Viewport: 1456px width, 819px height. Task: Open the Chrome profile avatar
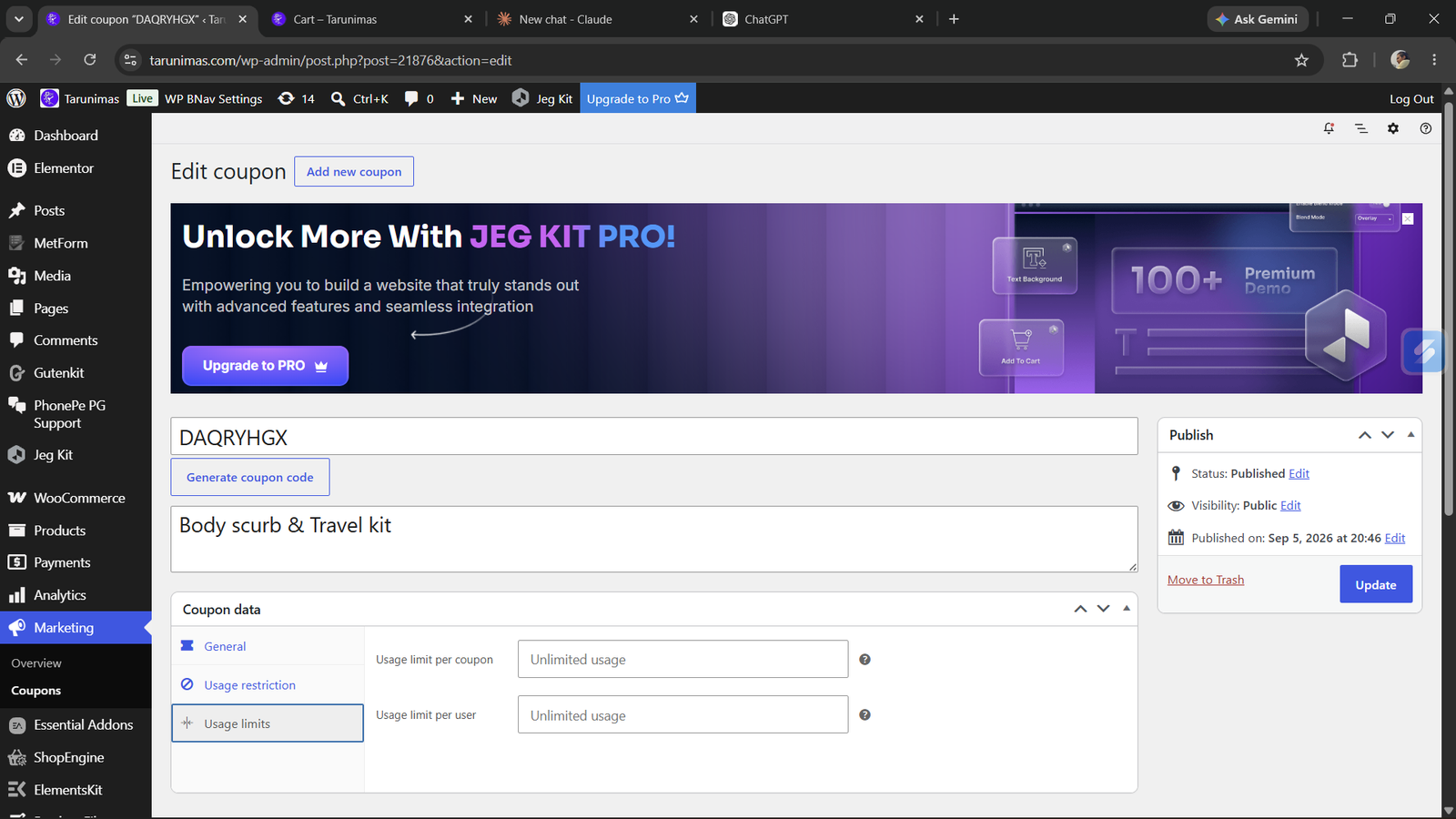click(1400, 60)
